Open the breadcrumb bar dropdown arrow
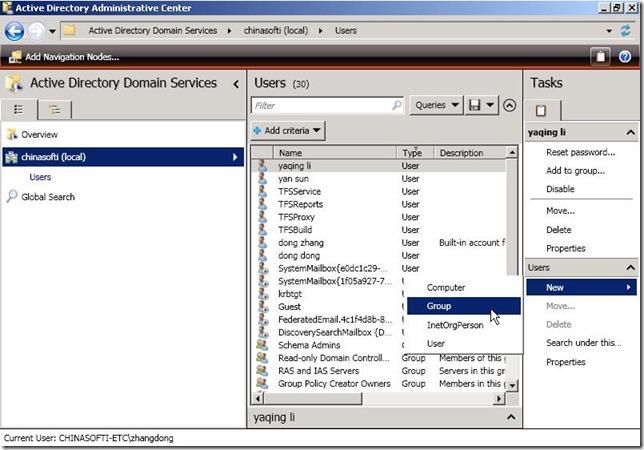This screenshot has width=644, height=450. tap(609, 31)
